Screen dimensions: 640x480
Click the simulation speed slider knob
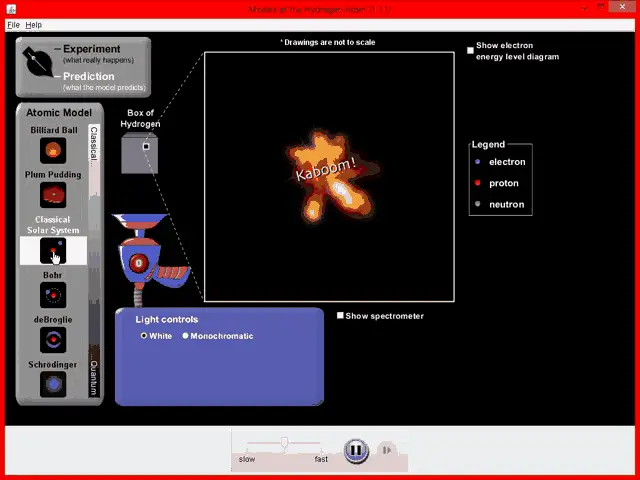pos(285,442)
